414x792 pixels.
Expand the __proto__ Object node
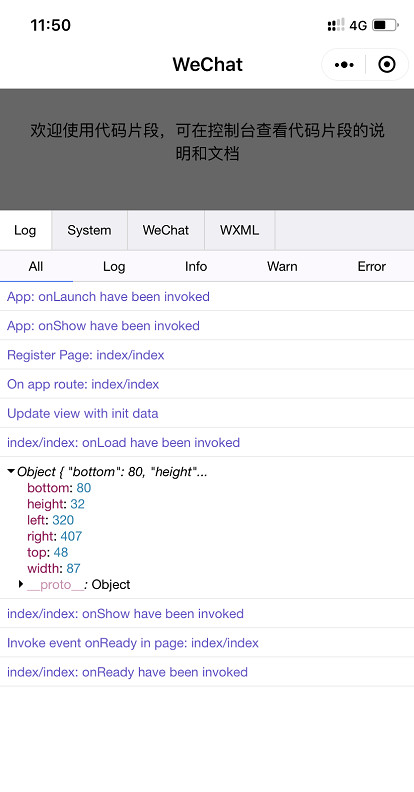(x=21, y=584)
